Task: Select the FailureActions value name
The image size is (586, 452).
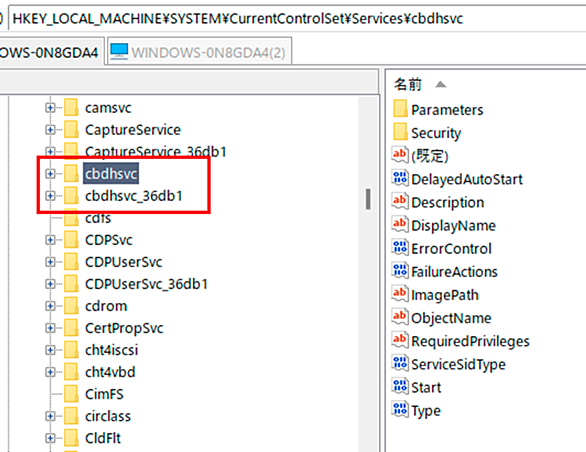Action: [454, 272]
